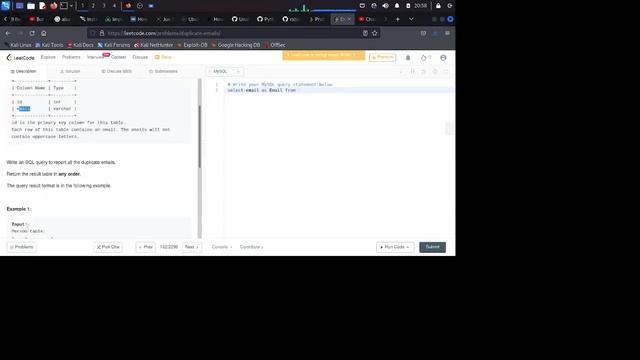Click the clock showing 20:58
Viewport: 640px width, 360px height.
(420, 6)
